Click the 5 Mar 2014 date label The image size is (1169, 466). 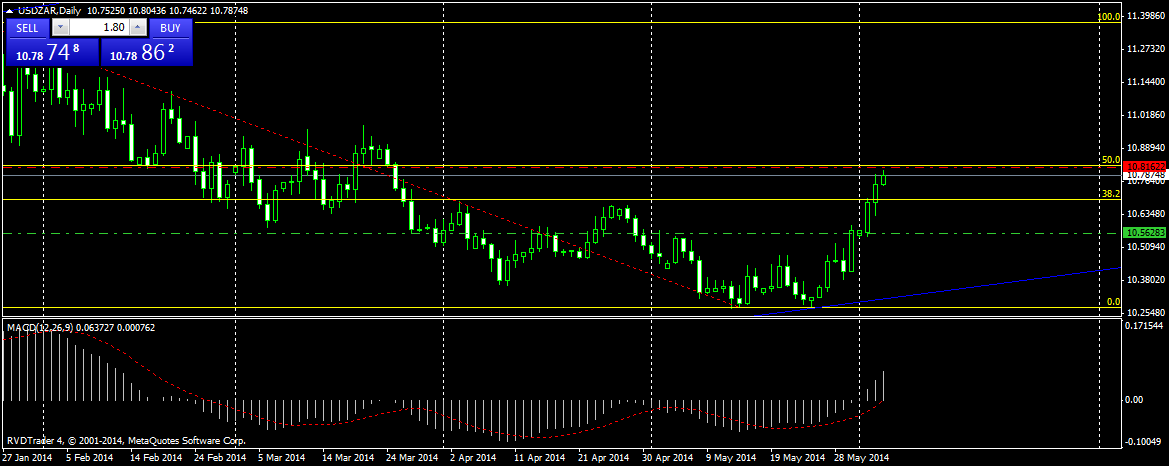point(282,457)
